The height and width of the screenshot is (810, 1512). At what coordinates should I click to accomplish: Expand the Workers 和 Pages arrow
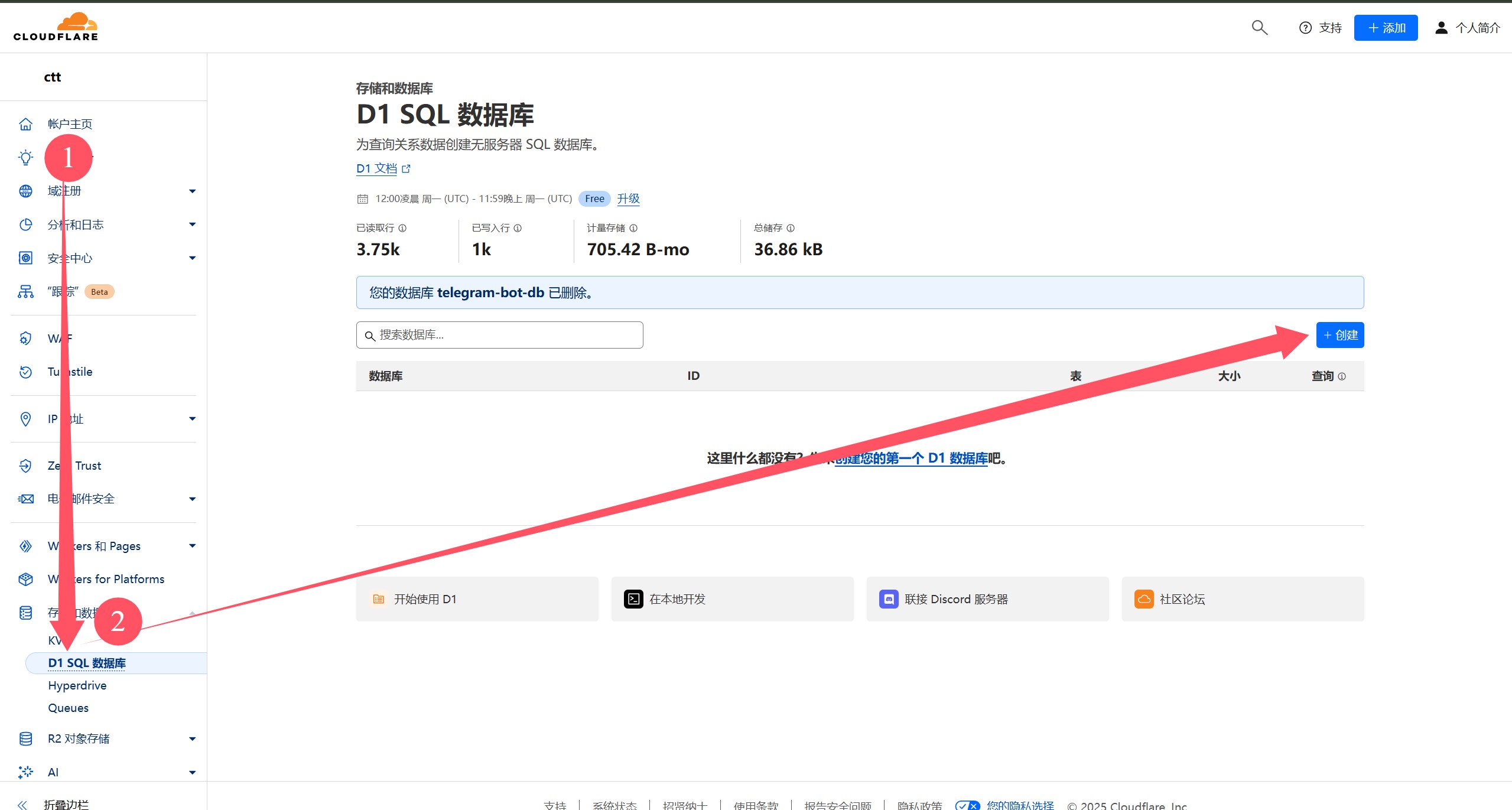[192, 546]
